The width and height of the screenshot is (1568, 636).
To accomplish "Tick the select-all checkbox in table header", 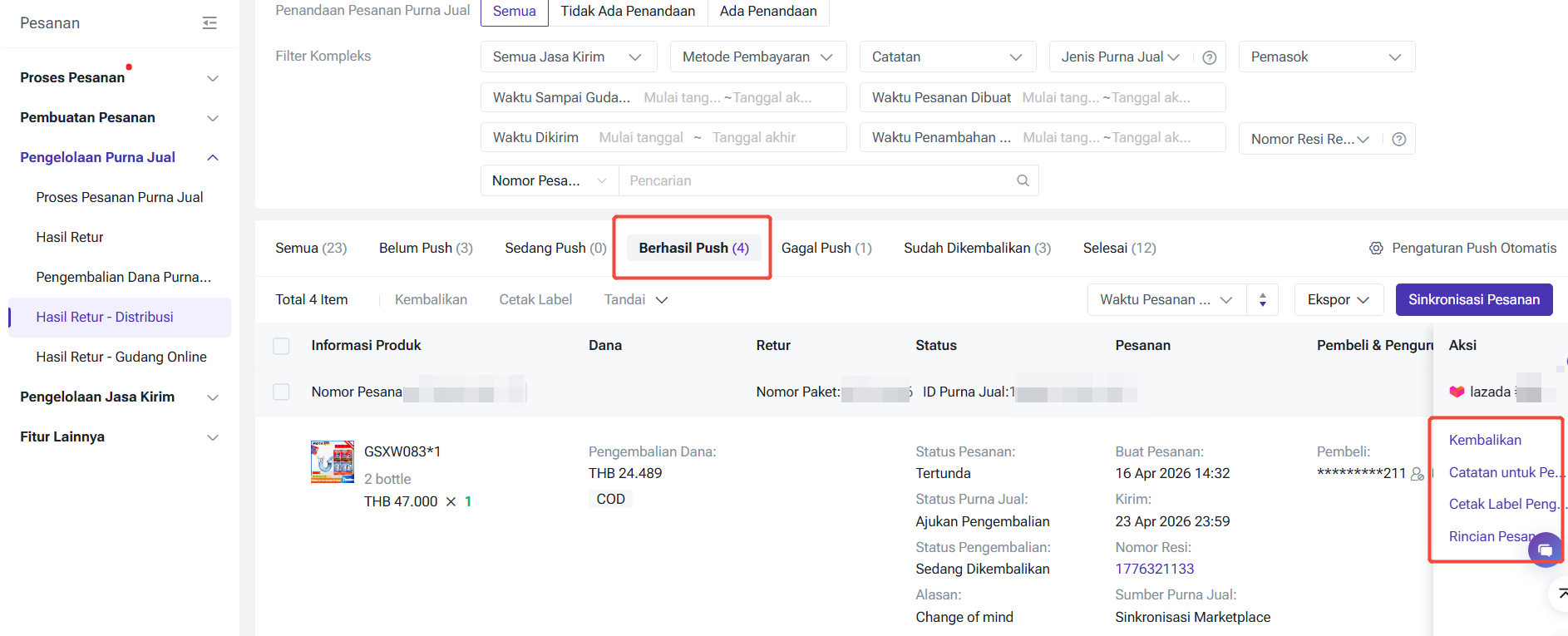I will point(282,346).
